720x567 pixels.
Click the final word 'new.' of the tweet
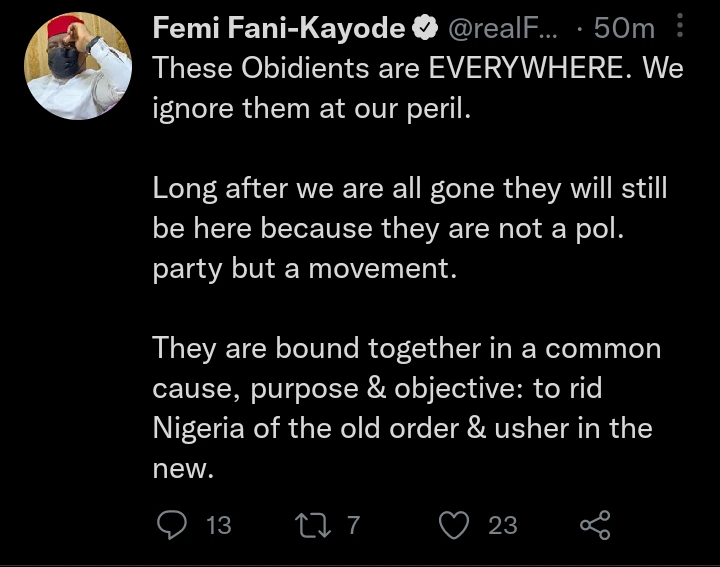183,467
